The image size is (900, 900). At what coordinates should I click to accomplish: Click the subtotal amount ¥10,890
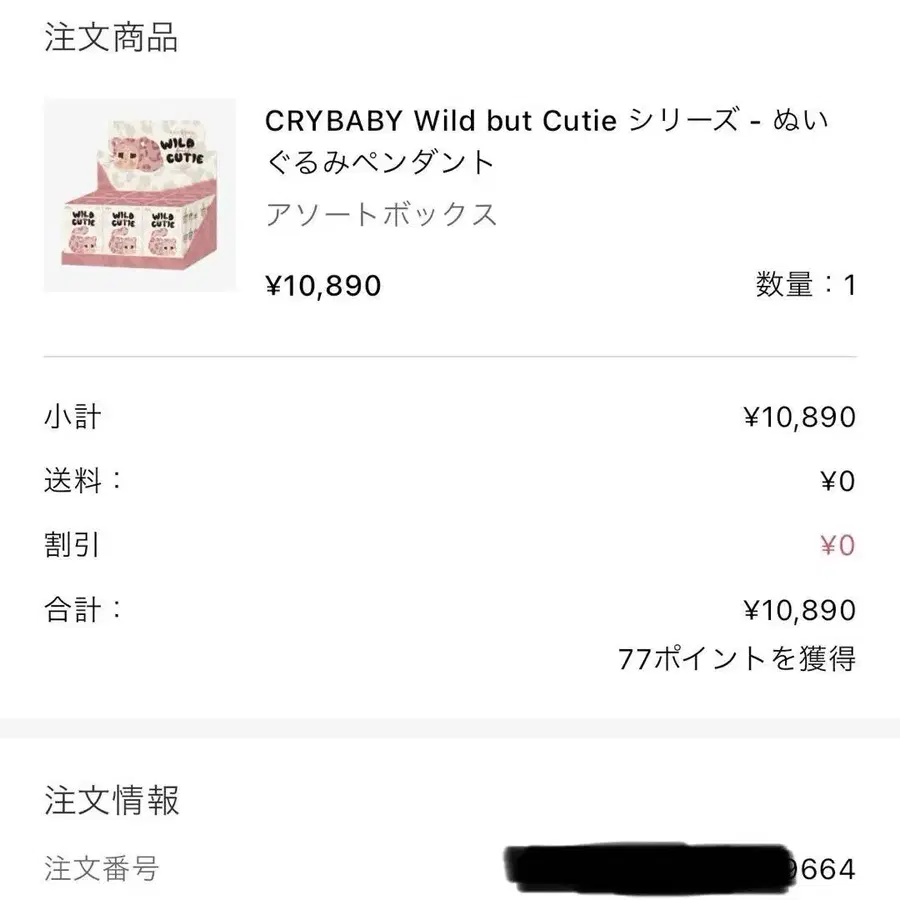(800, 417)
